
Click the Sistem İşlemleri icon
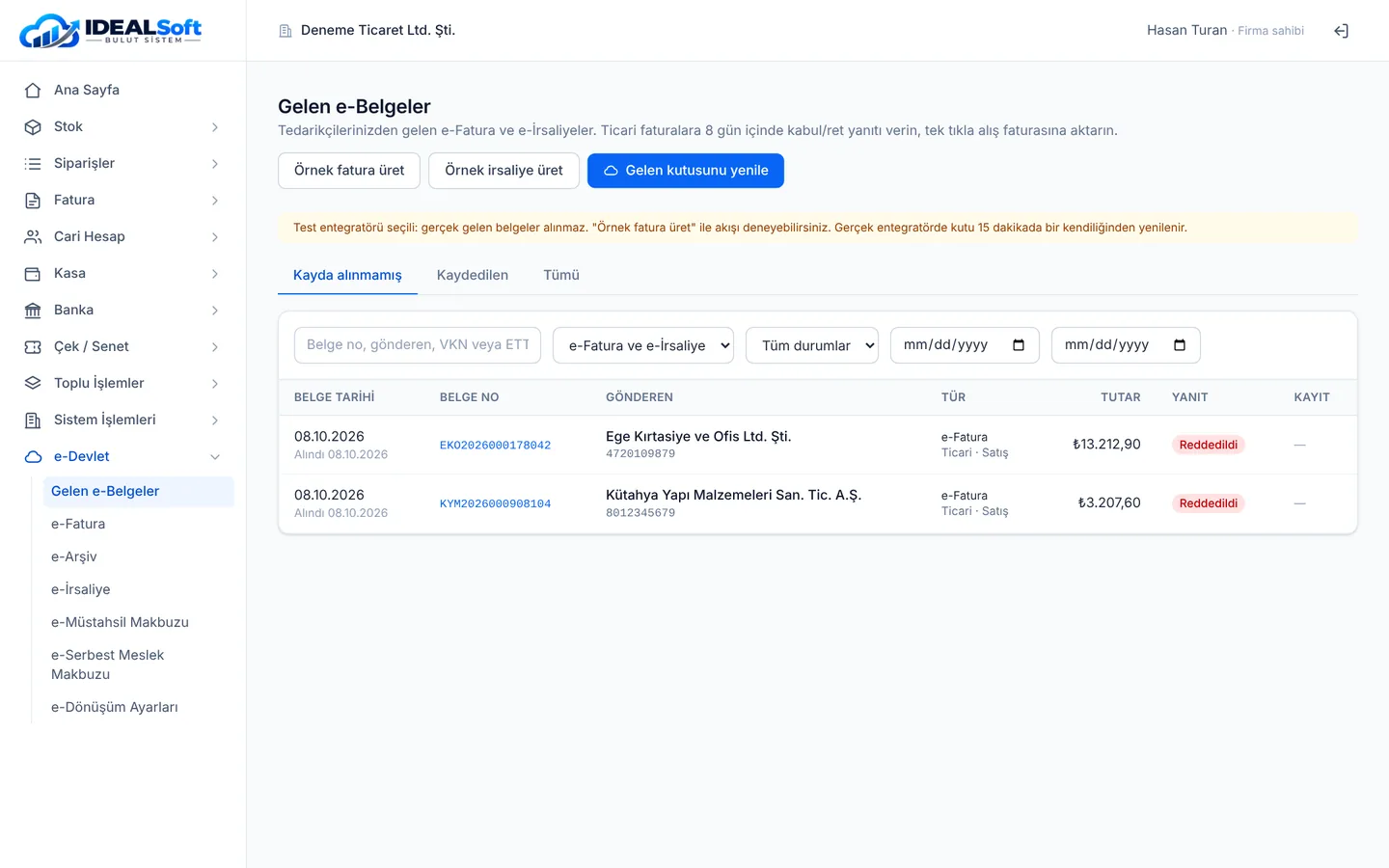click(x=33, y=420)
